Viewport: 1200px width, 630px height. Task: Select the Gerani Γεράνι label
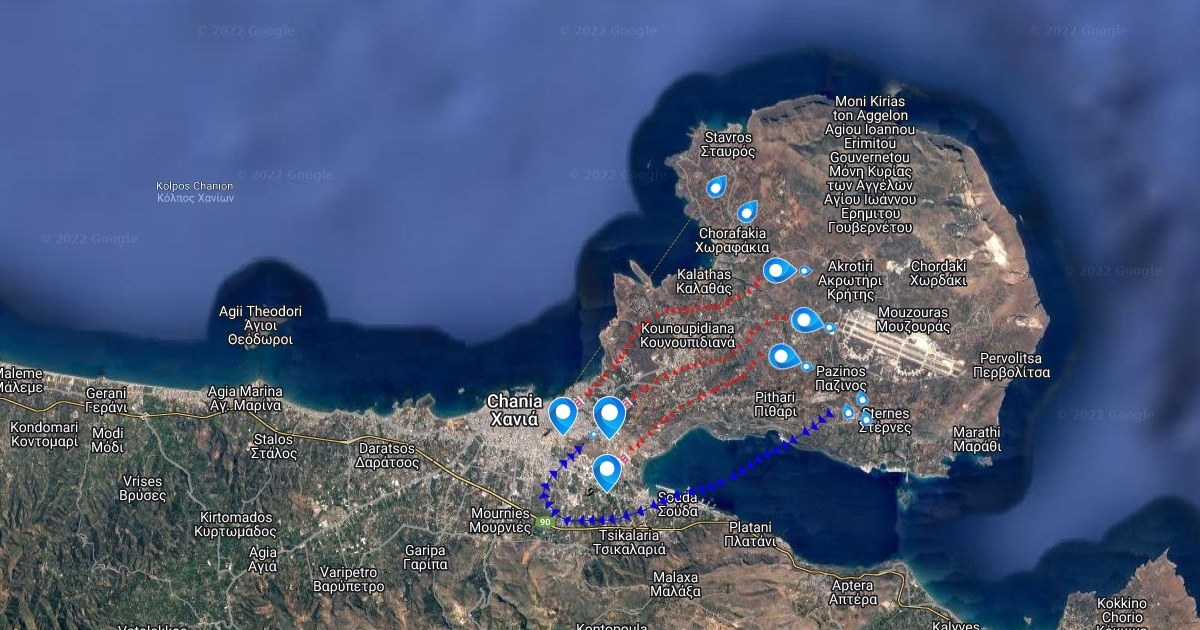pos(106,400)
